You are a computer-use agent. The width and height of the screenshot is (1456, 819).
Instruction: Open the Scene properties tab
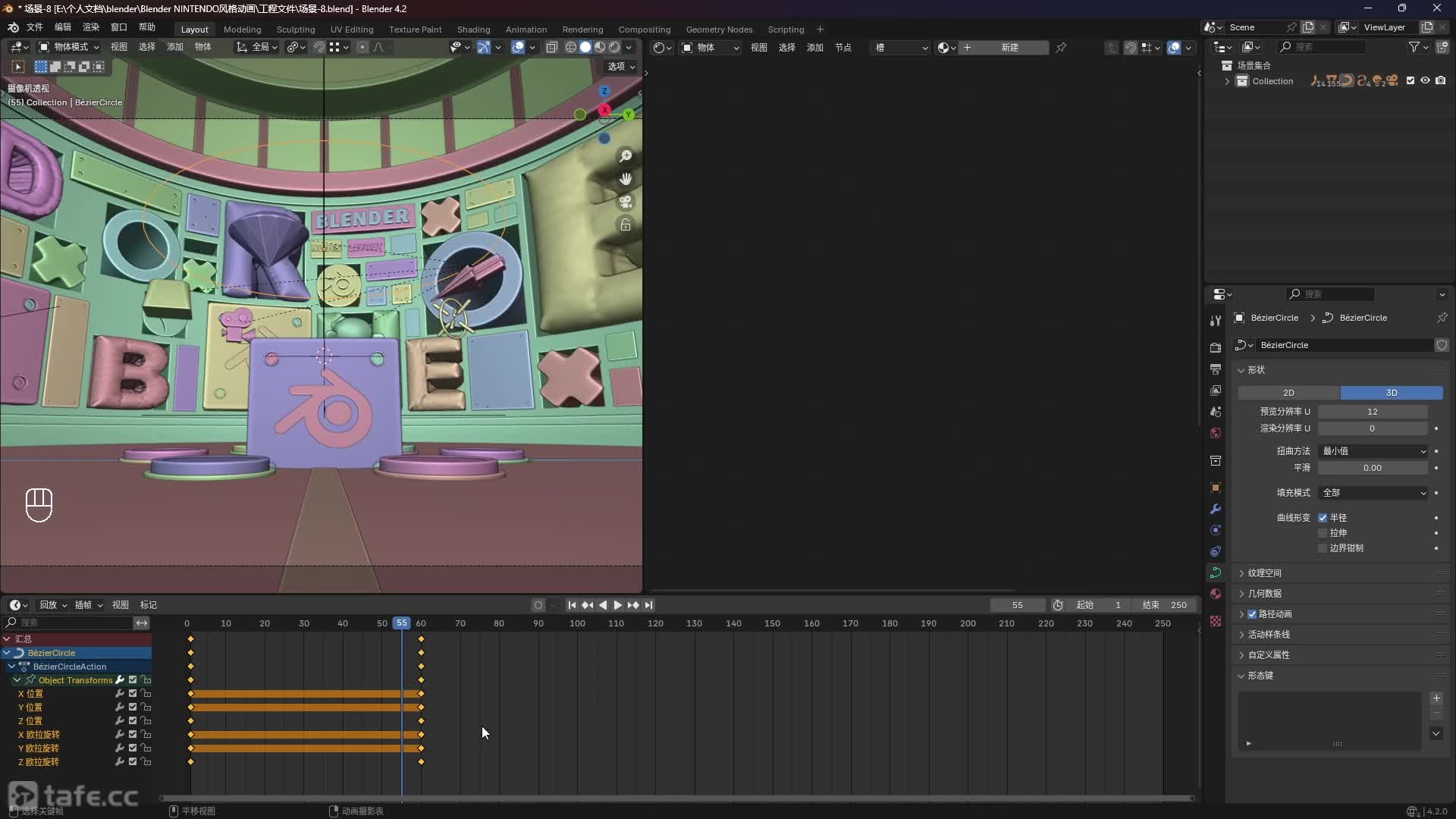click(x=1216, y=411)
